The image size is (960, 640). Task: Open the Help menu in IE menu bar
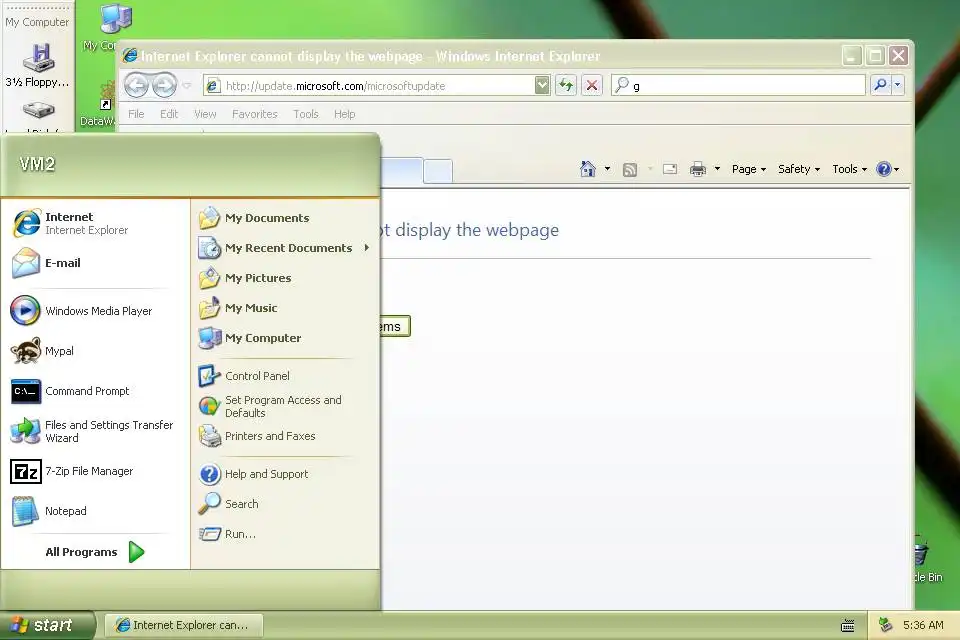[x=345, y=114]
